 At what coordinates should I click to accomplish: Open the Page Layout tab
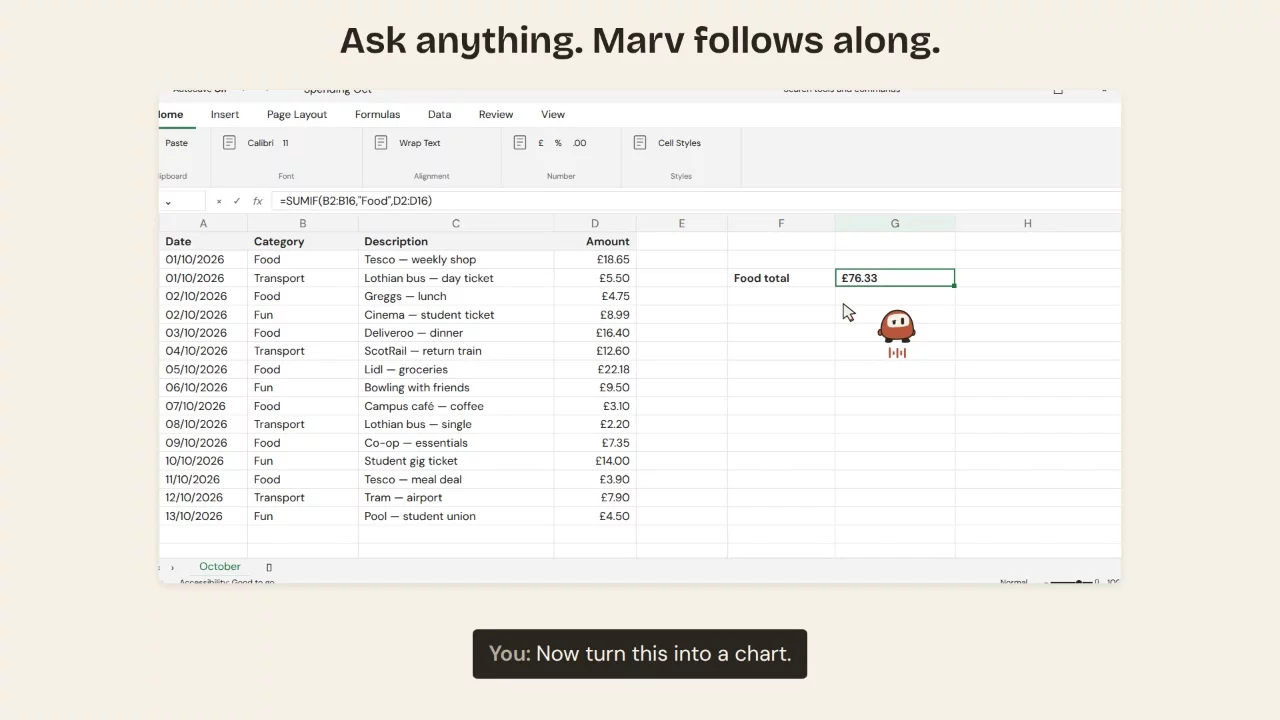point(297,114)
